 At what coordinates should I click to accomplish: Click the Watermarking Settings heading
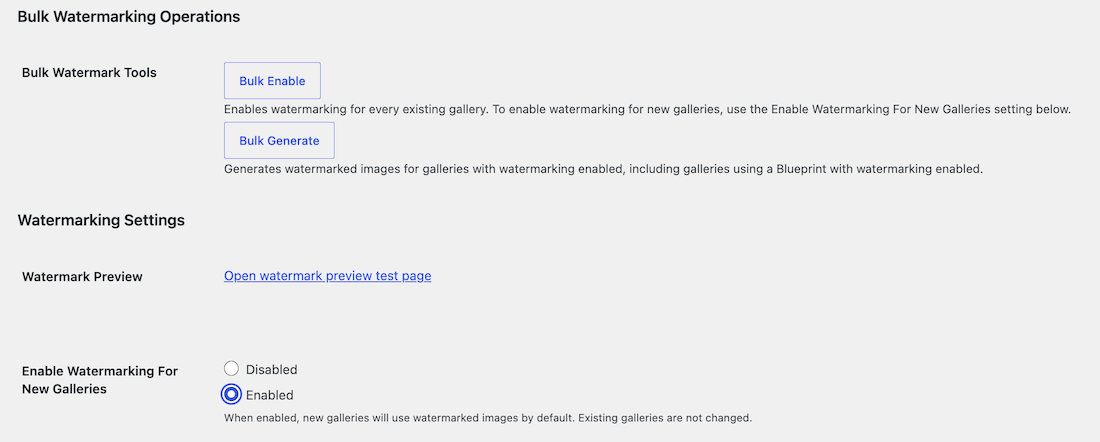(x=101, y=220)
